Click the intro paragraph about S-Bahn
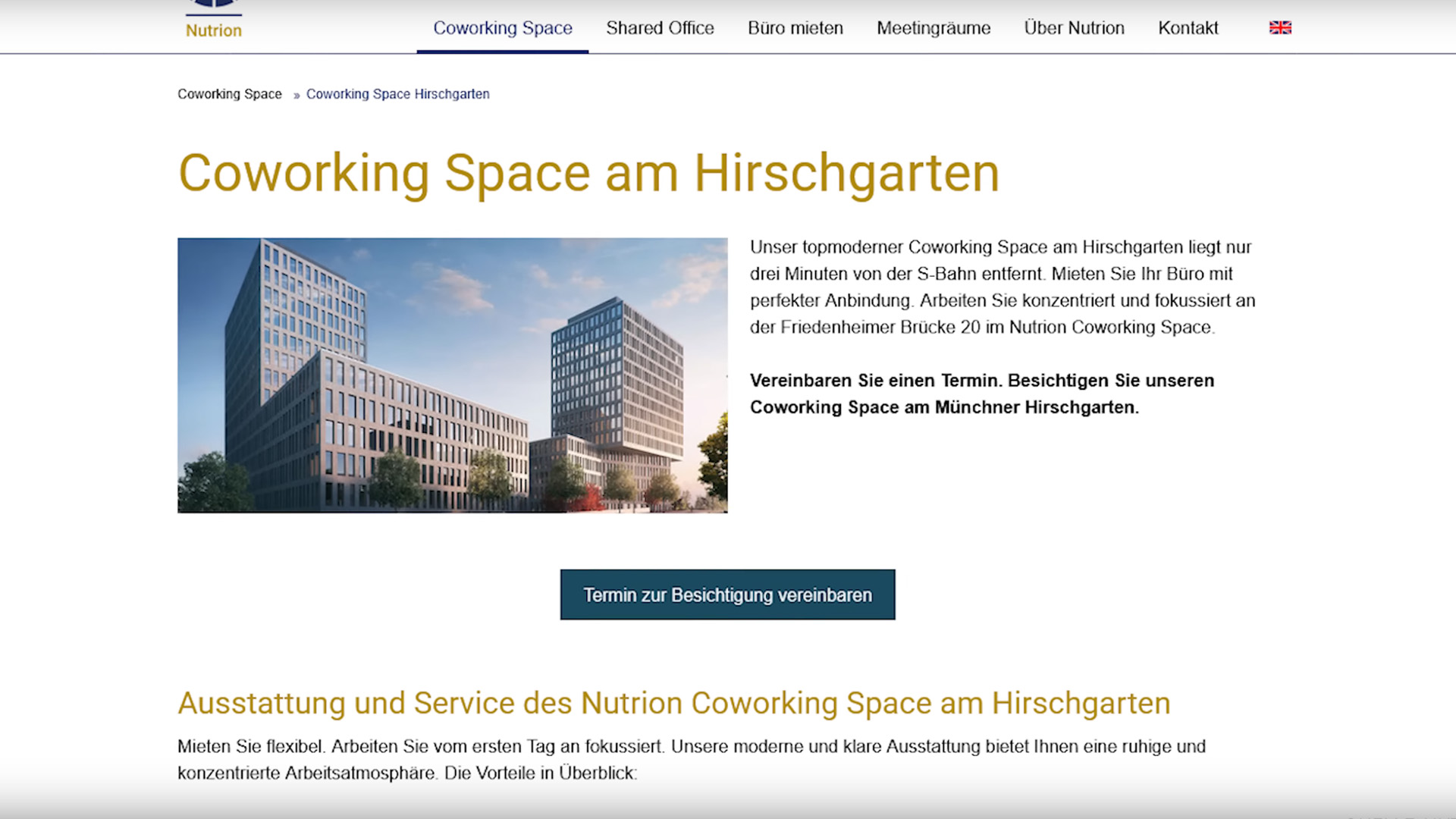 tap(1002, 287)
